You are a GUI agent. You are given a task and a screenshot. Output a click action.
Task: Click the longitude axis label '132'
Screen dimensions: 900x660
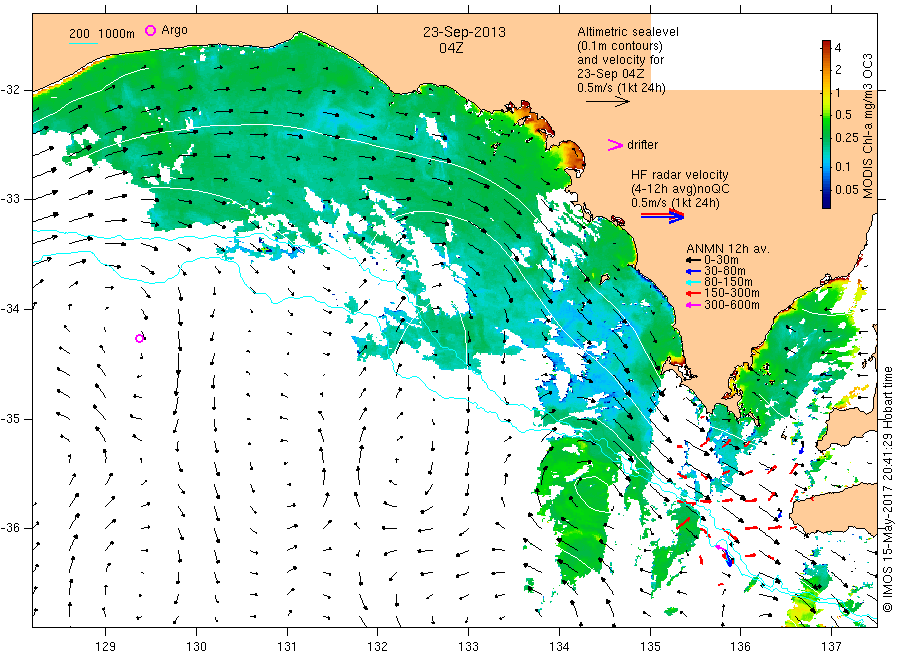378,647
